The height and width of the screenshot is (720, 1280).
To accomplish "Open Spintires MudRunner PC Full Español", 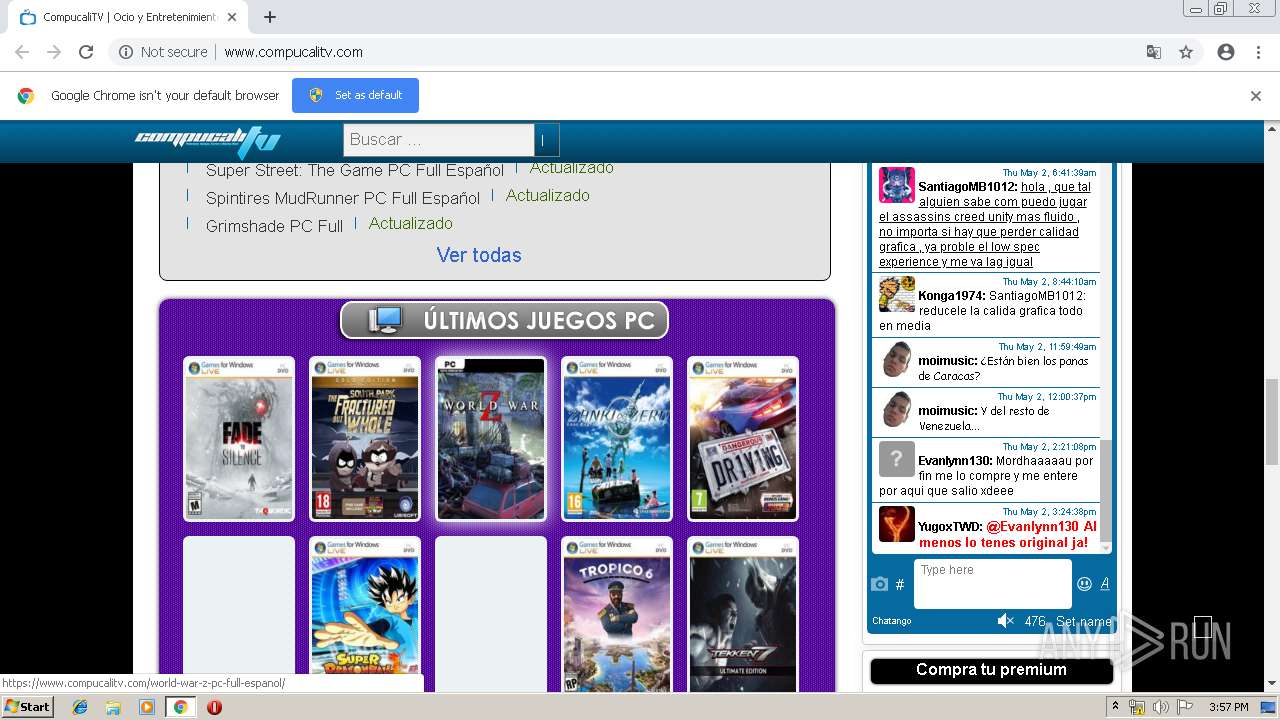I will point(343,198).
